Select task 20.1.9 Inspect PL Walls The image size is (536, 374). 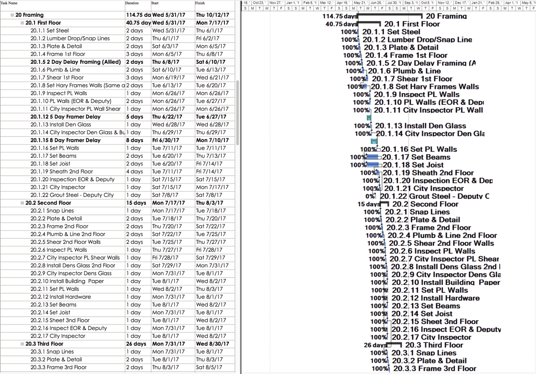[58, 93]
